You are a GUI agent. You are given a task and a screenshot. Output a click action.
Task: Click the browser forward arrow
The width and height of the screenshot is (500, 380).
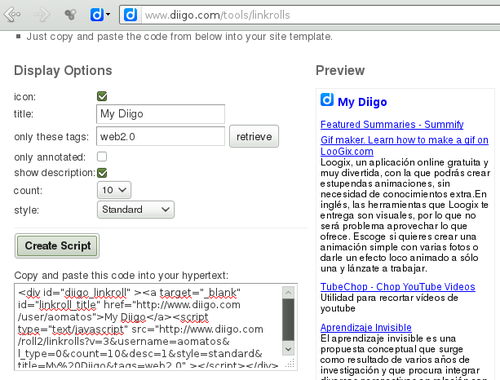pos(43,15)
